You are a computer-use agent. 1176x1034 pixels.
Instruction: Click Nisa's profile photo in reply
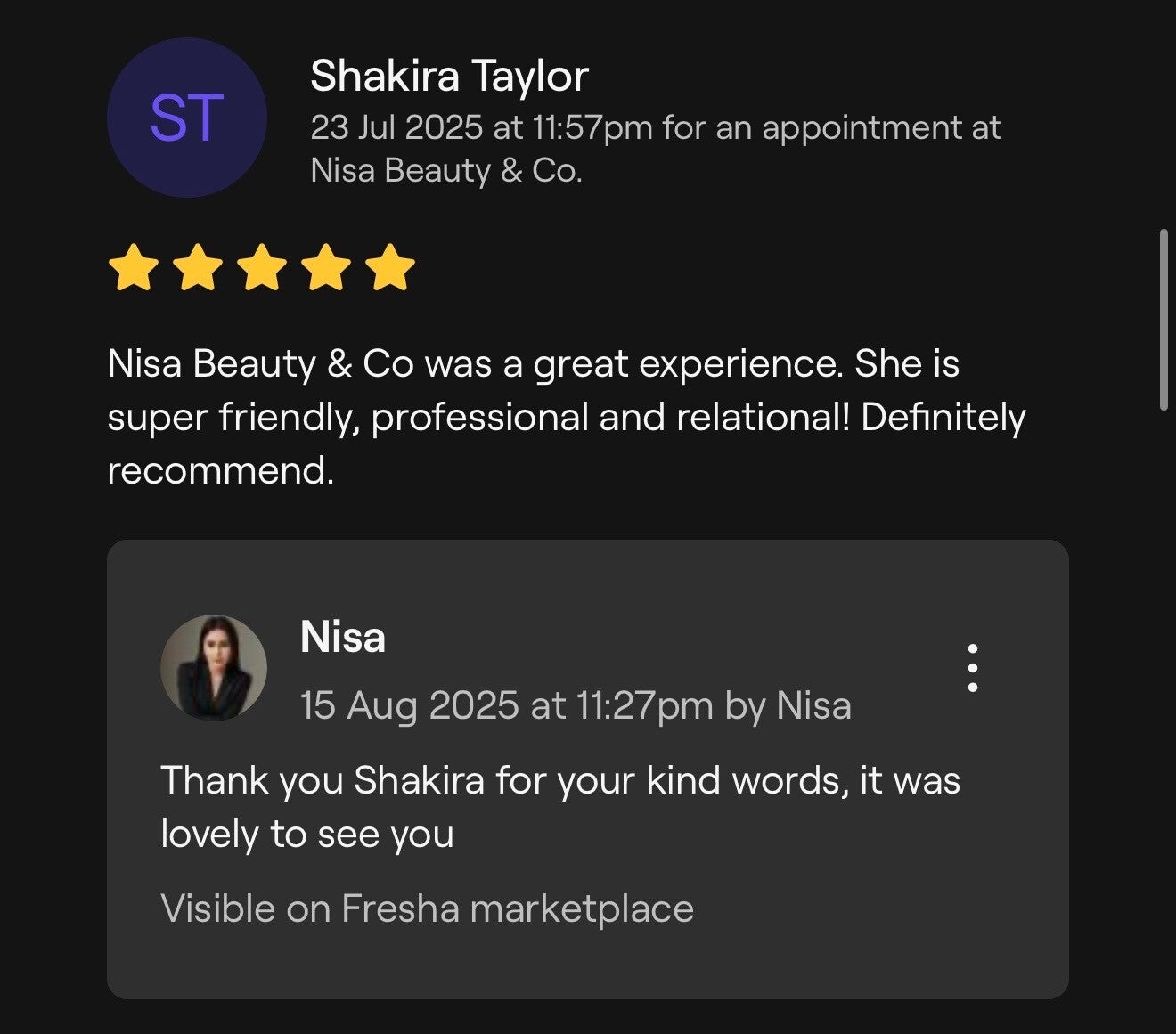214,668
